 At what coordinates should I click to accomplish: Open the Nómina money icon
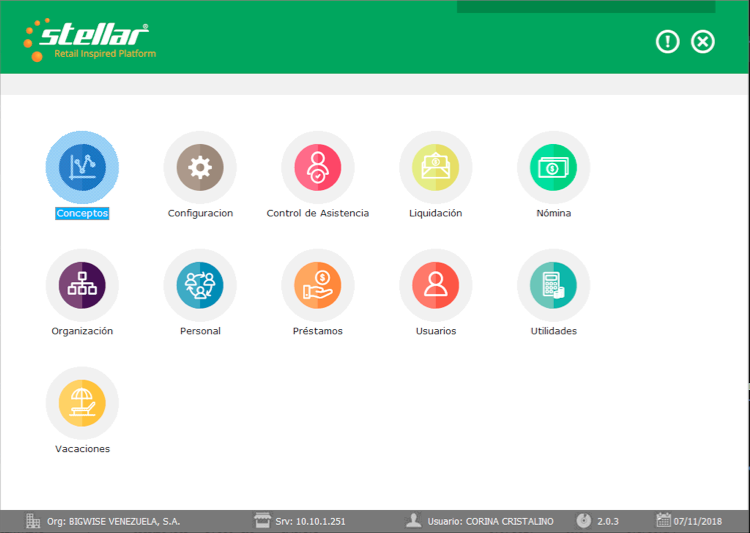click(x=553, y=167)
